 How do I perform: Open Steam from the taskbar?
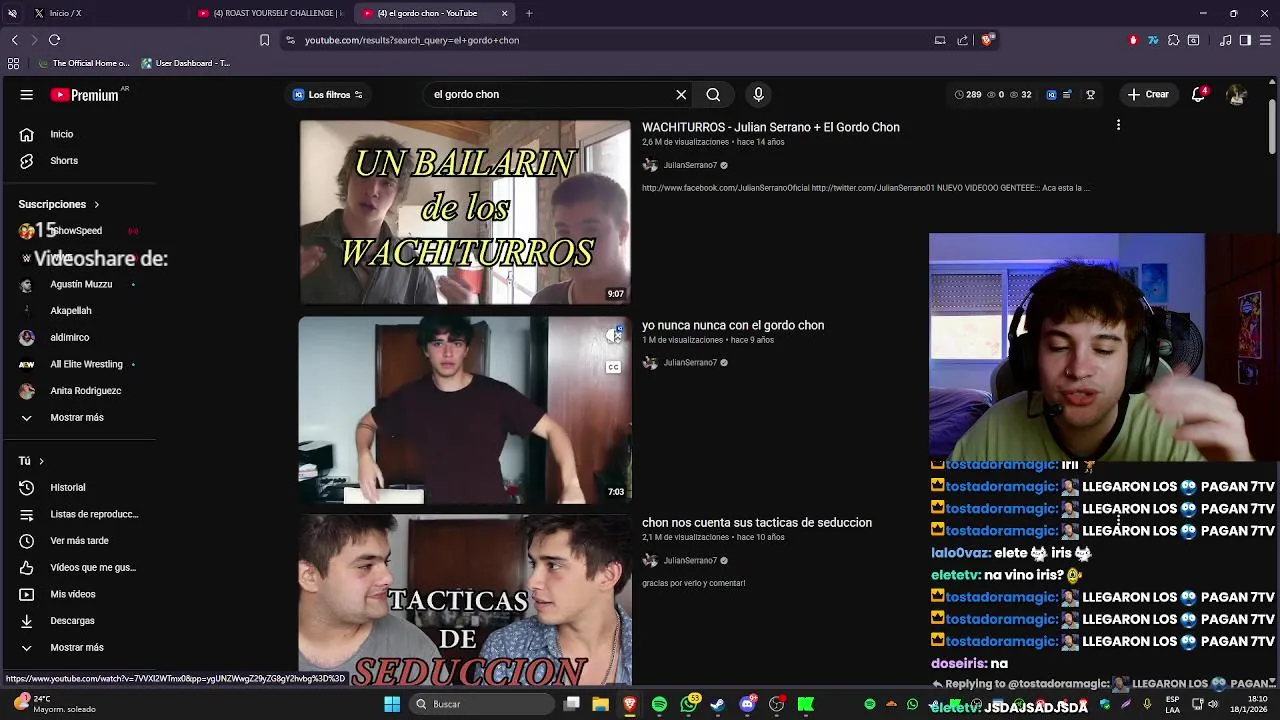pyautogui.click(x=717, y=704)
